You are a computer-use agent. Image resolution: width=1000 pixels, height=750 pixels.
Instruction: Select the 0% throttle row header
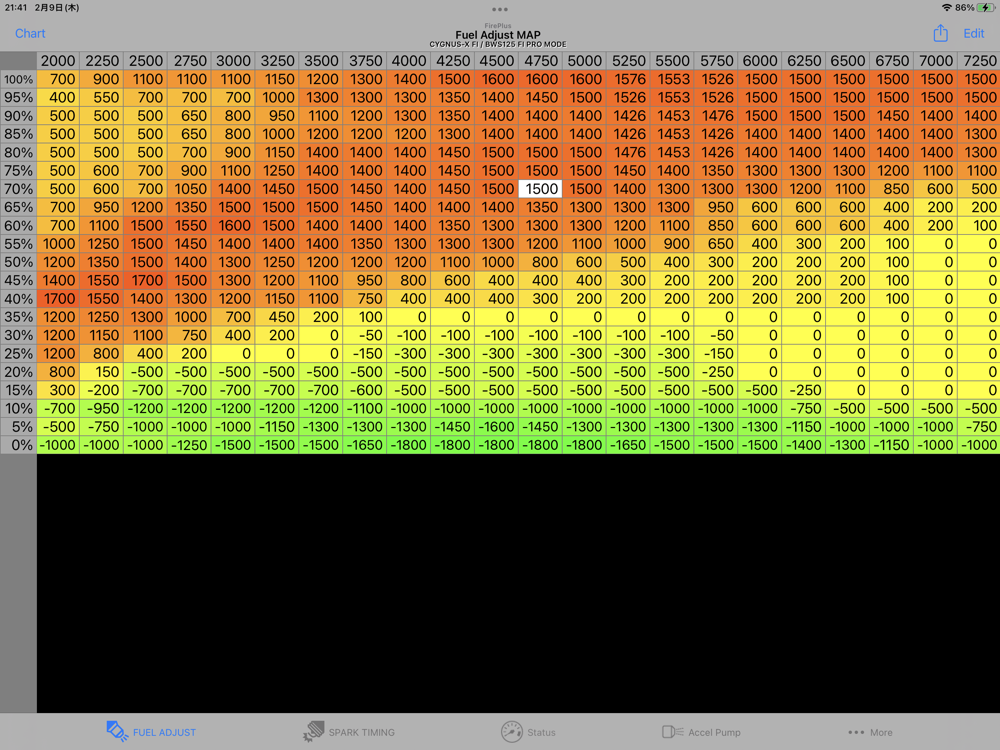(18, 445)
